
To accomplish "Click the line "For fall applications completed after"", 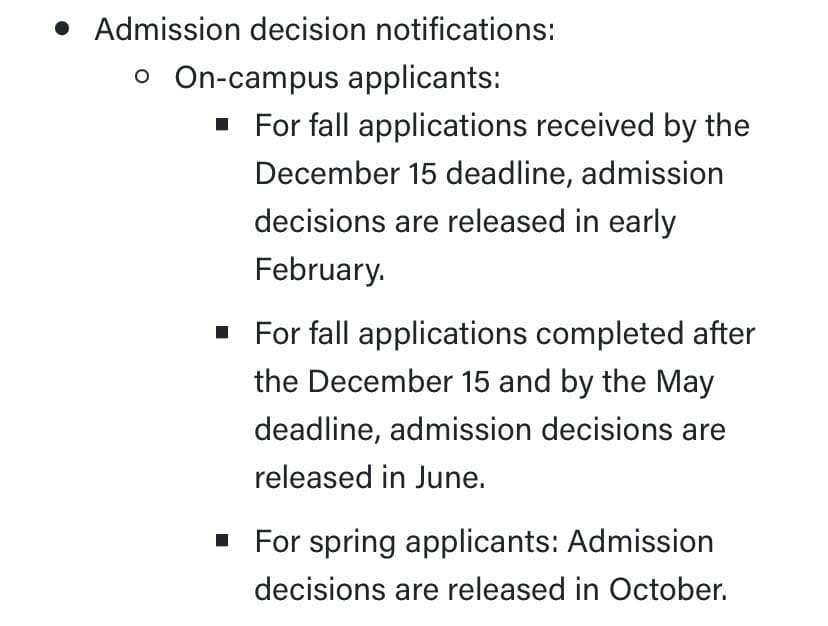I will [505, 333].
